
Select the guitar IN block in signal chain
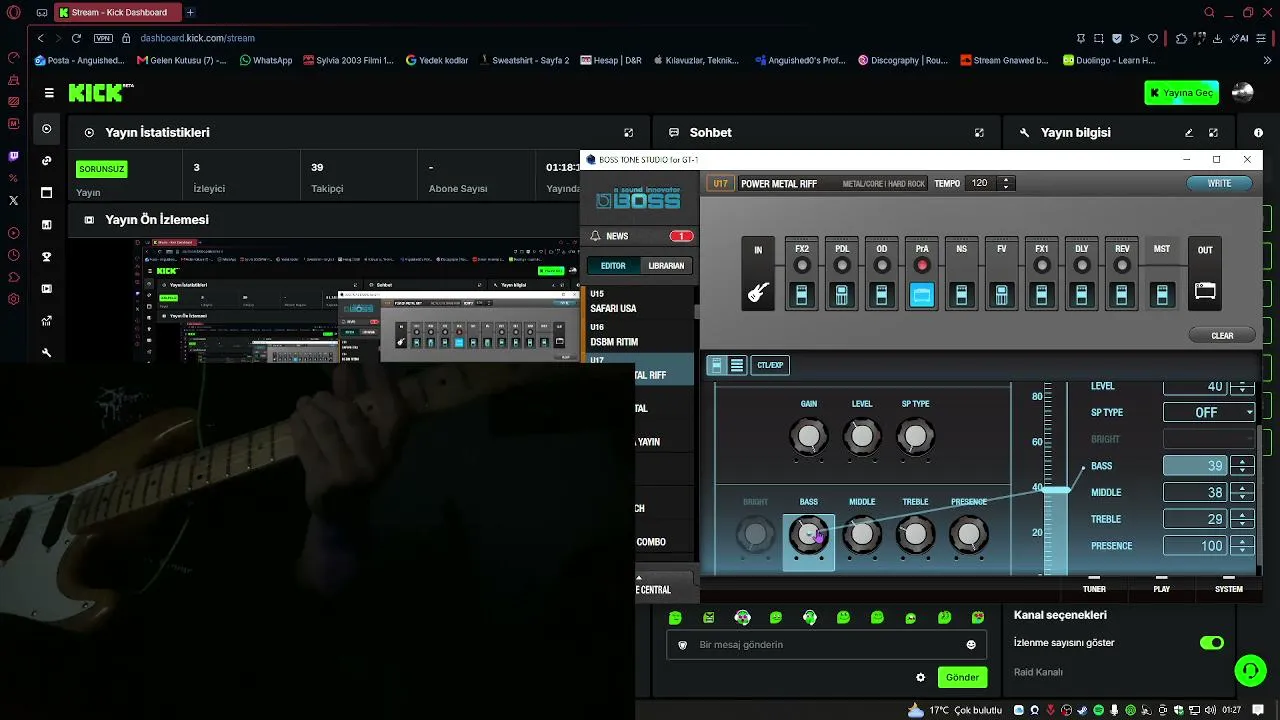pyautogui.click(x=758, y=274)
